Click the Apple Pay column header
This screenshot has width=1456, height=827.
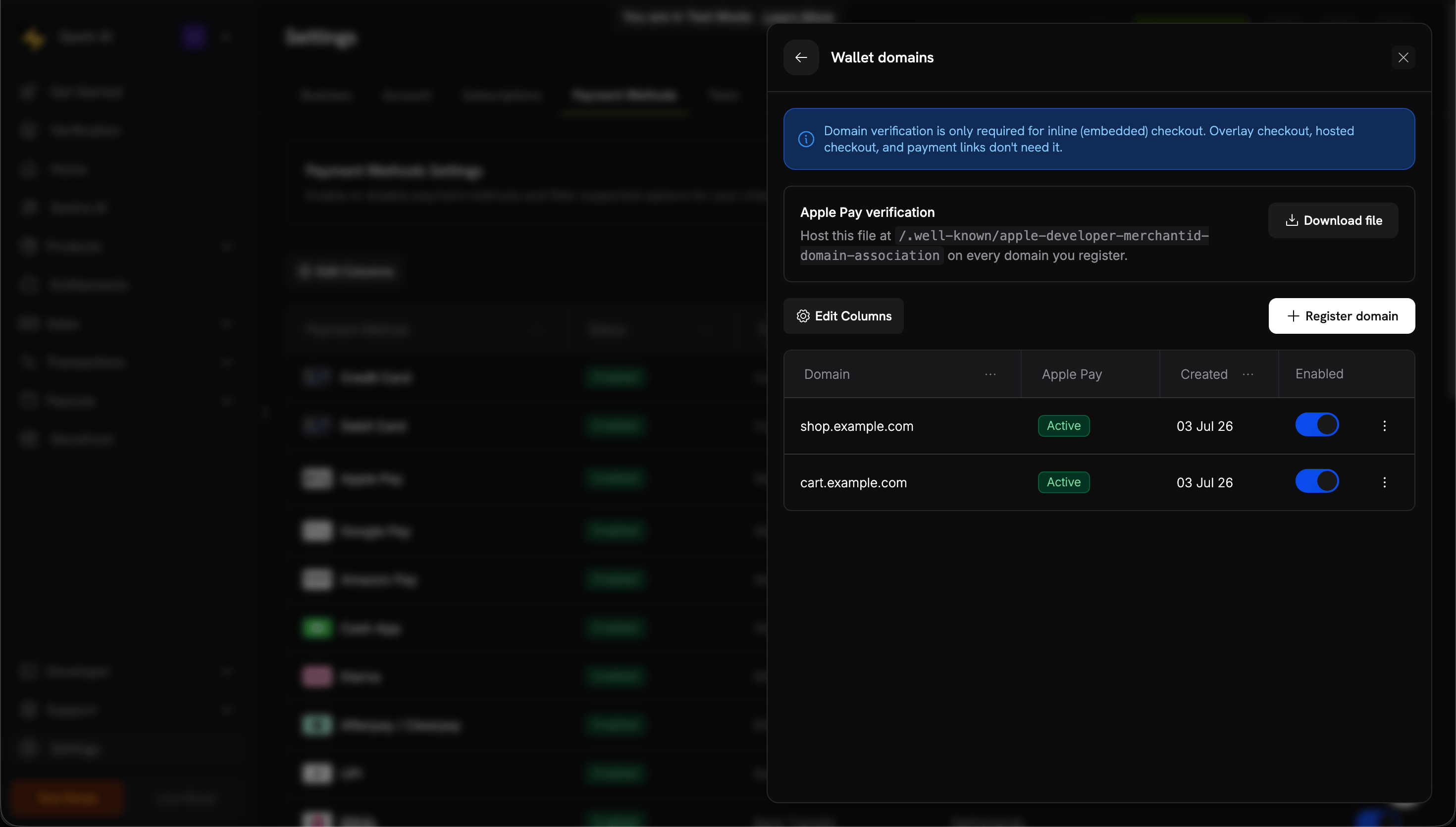1072,374
